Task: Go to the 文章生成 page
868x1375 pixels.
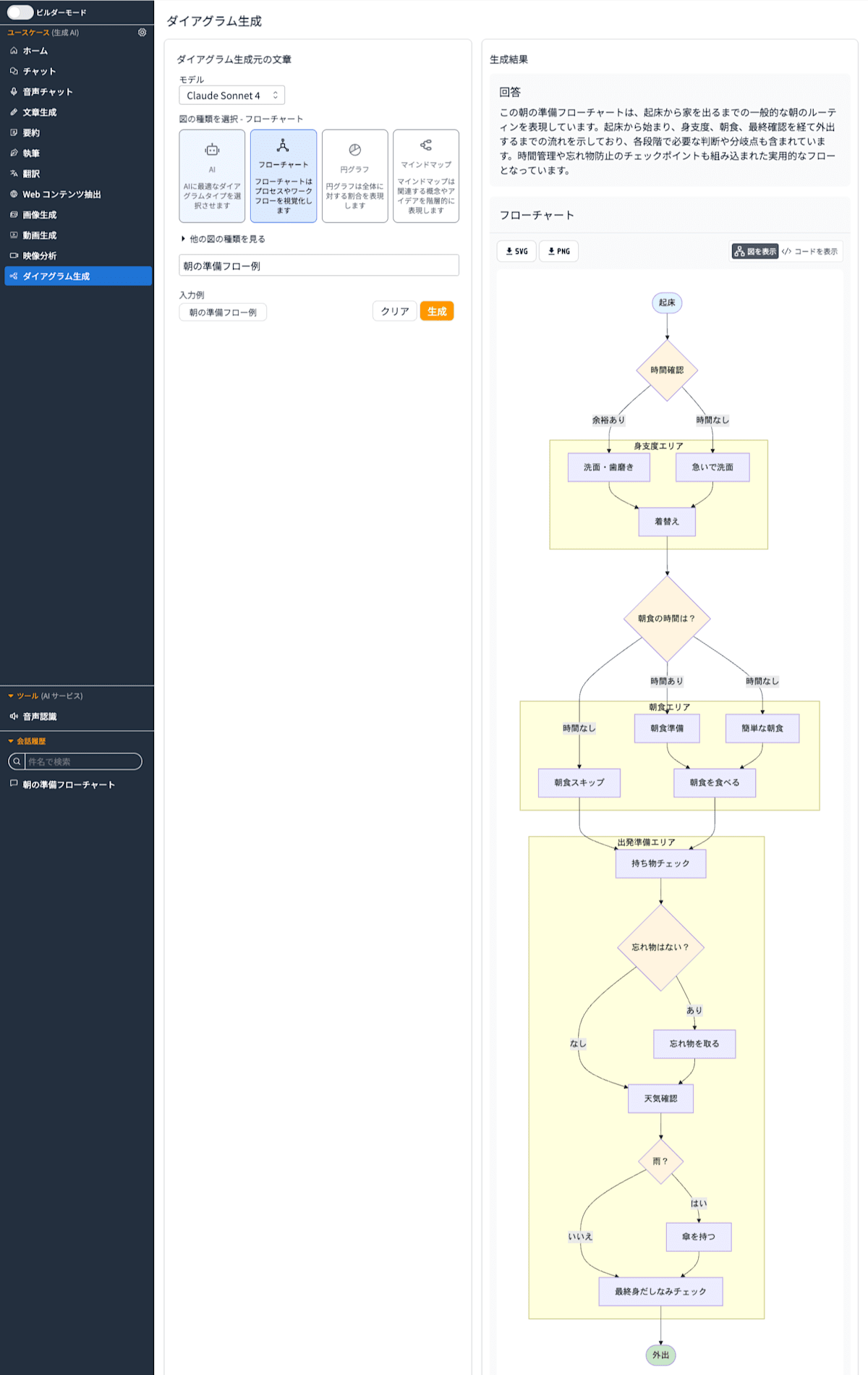Action: tap(77, 112)
